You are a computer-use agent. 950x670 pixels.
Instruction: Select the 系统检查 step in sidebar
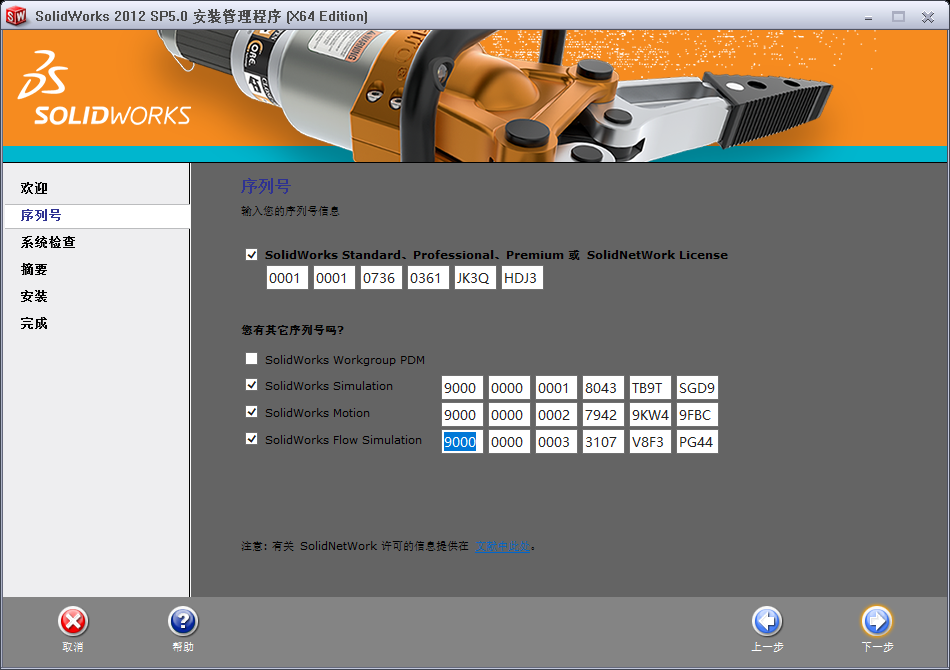click(48, 242)
